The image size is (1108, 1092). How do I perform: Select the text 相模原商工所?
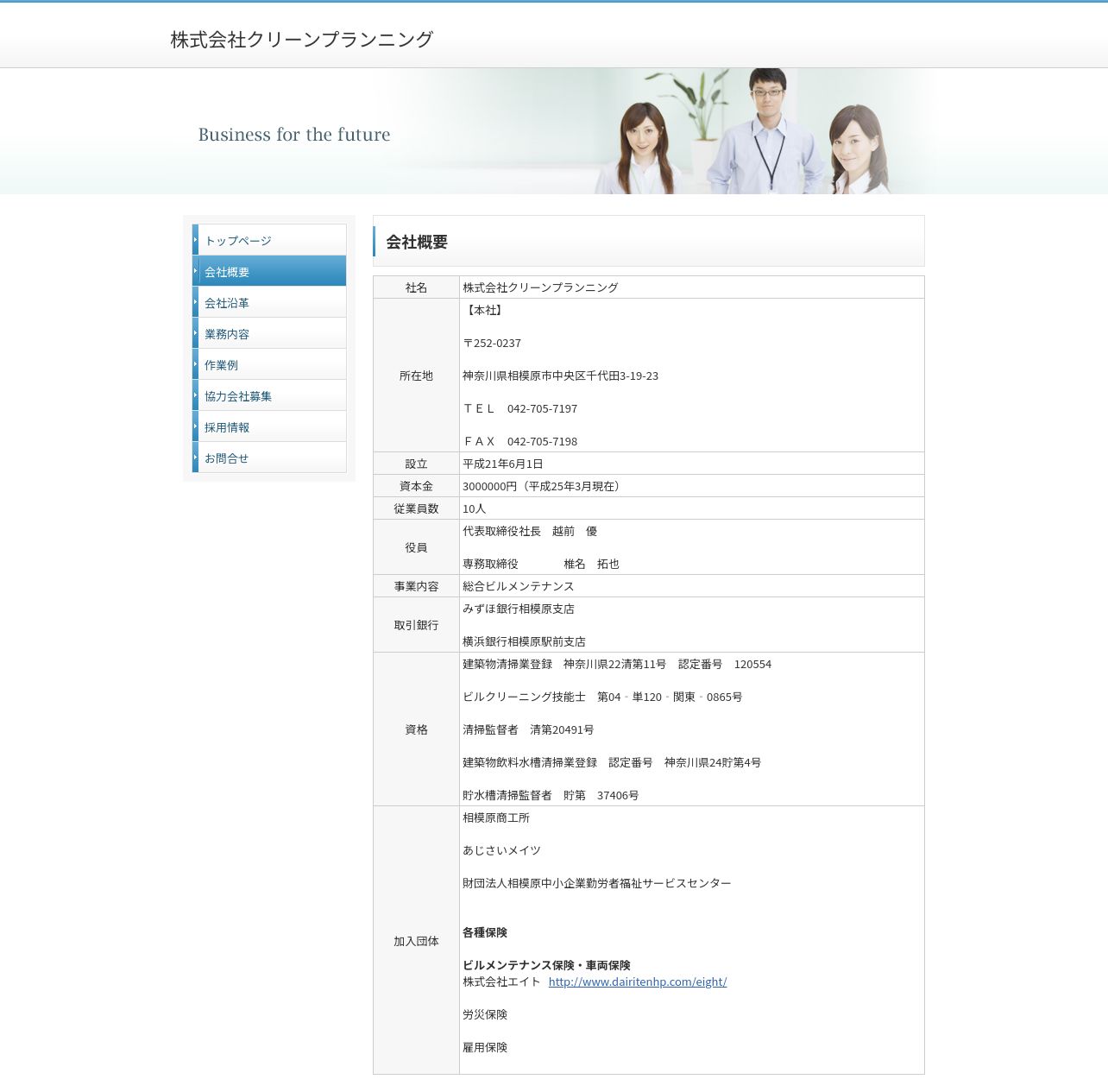pos(496,817)
